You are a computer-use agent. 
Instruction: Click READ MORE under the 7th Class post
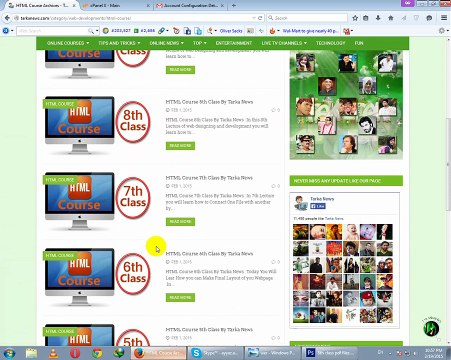[x=180, y=222]
